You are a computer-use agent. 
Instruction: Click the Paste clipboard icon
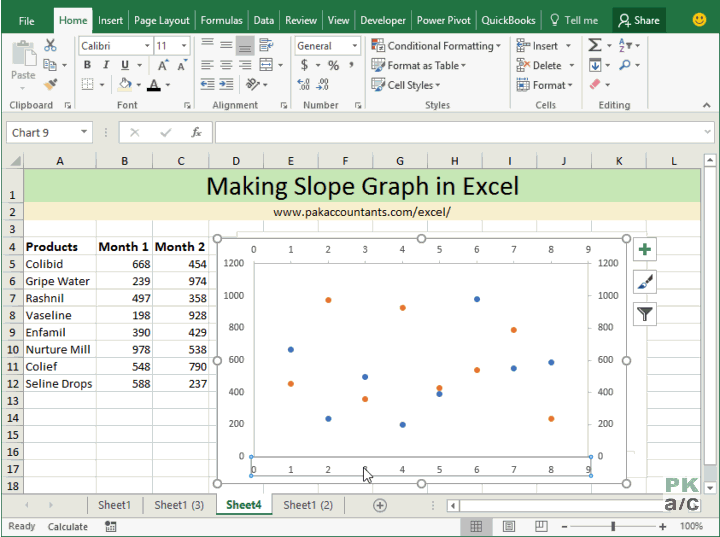[24, 54]
